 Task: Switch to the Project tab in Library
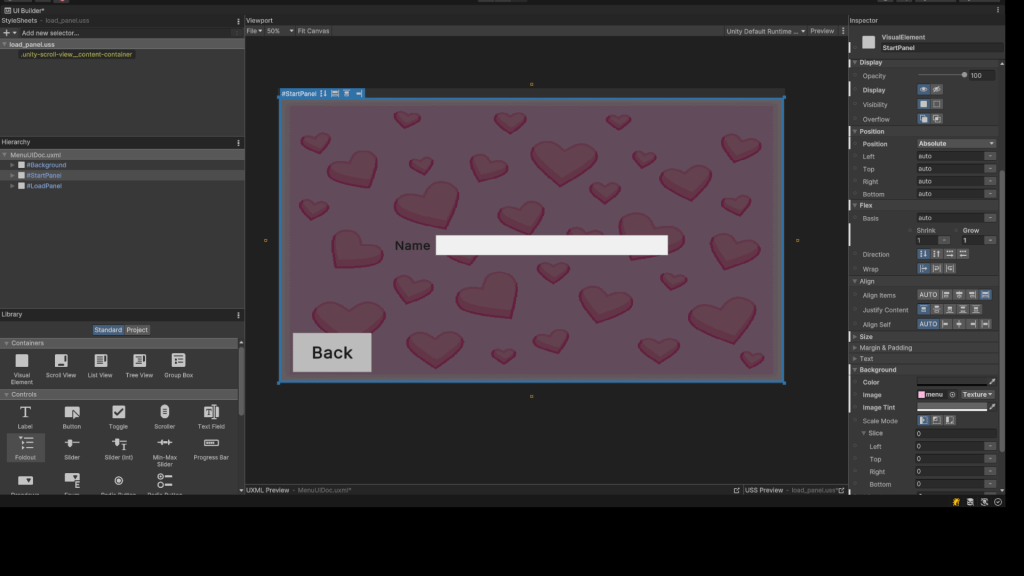point(137,330)
